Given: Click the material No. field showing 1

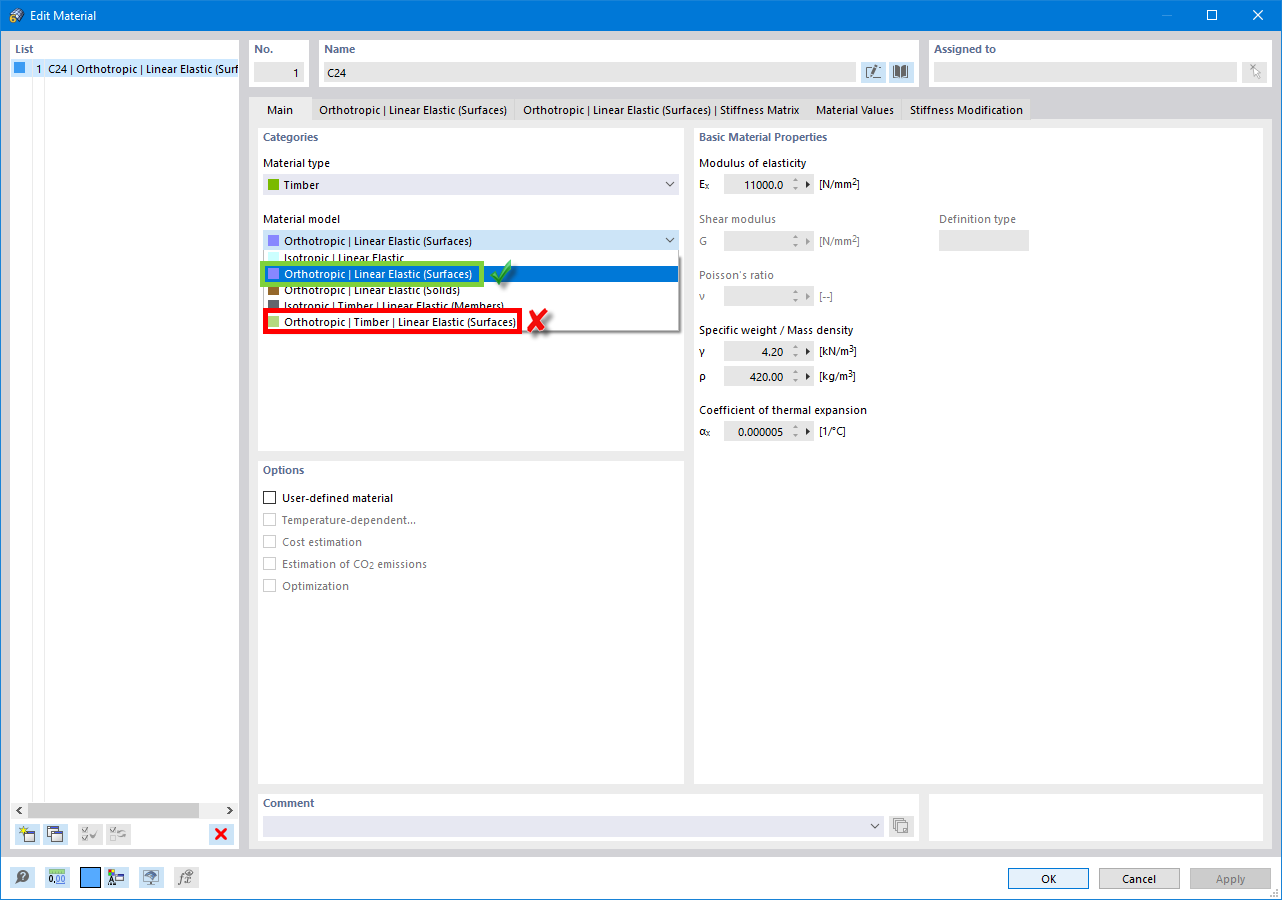Looking at the screenshot, I should click(x=279, y=72).
